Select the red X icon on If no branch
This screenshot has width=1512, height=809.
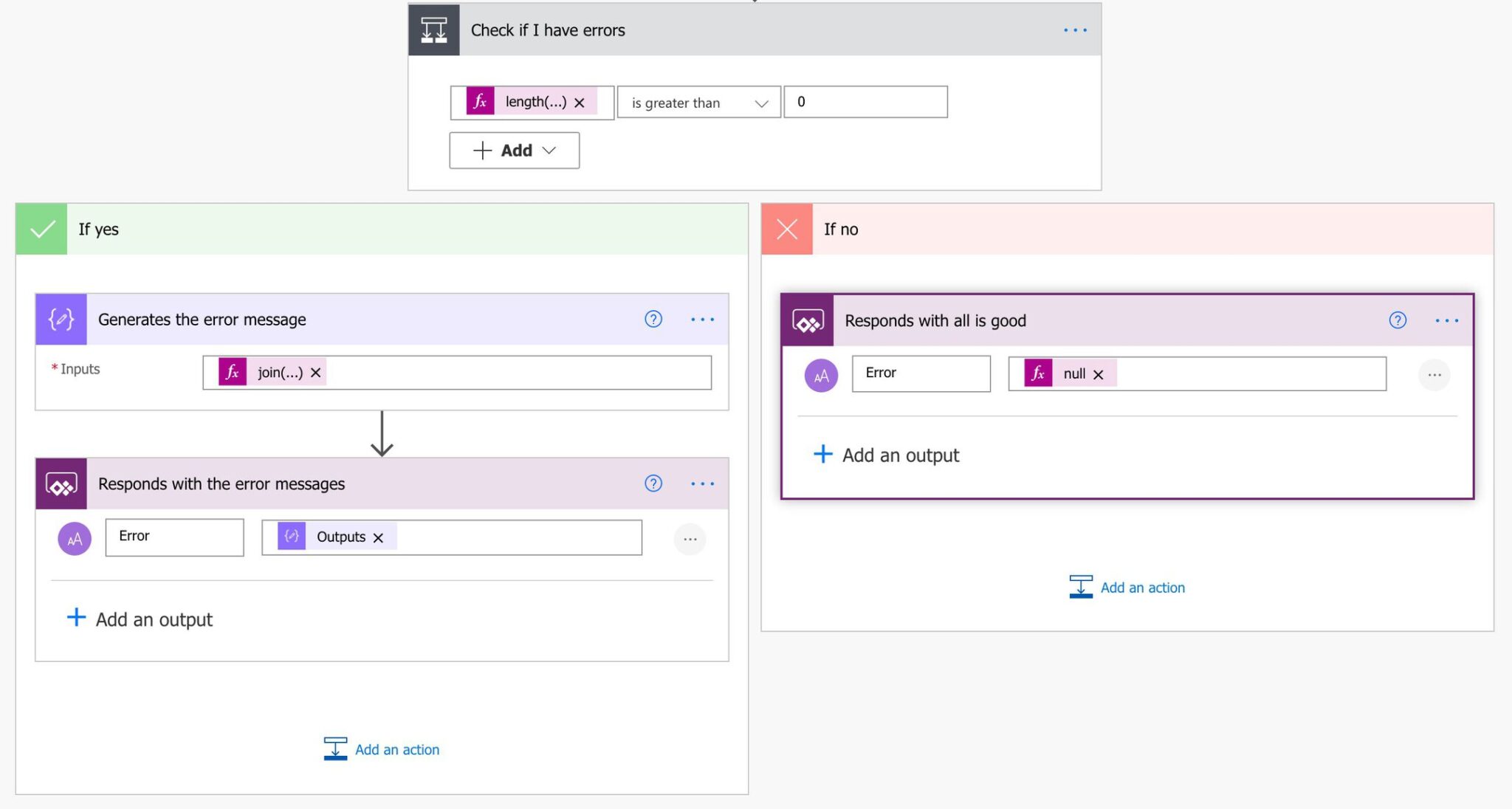click(x=786, y=229)
